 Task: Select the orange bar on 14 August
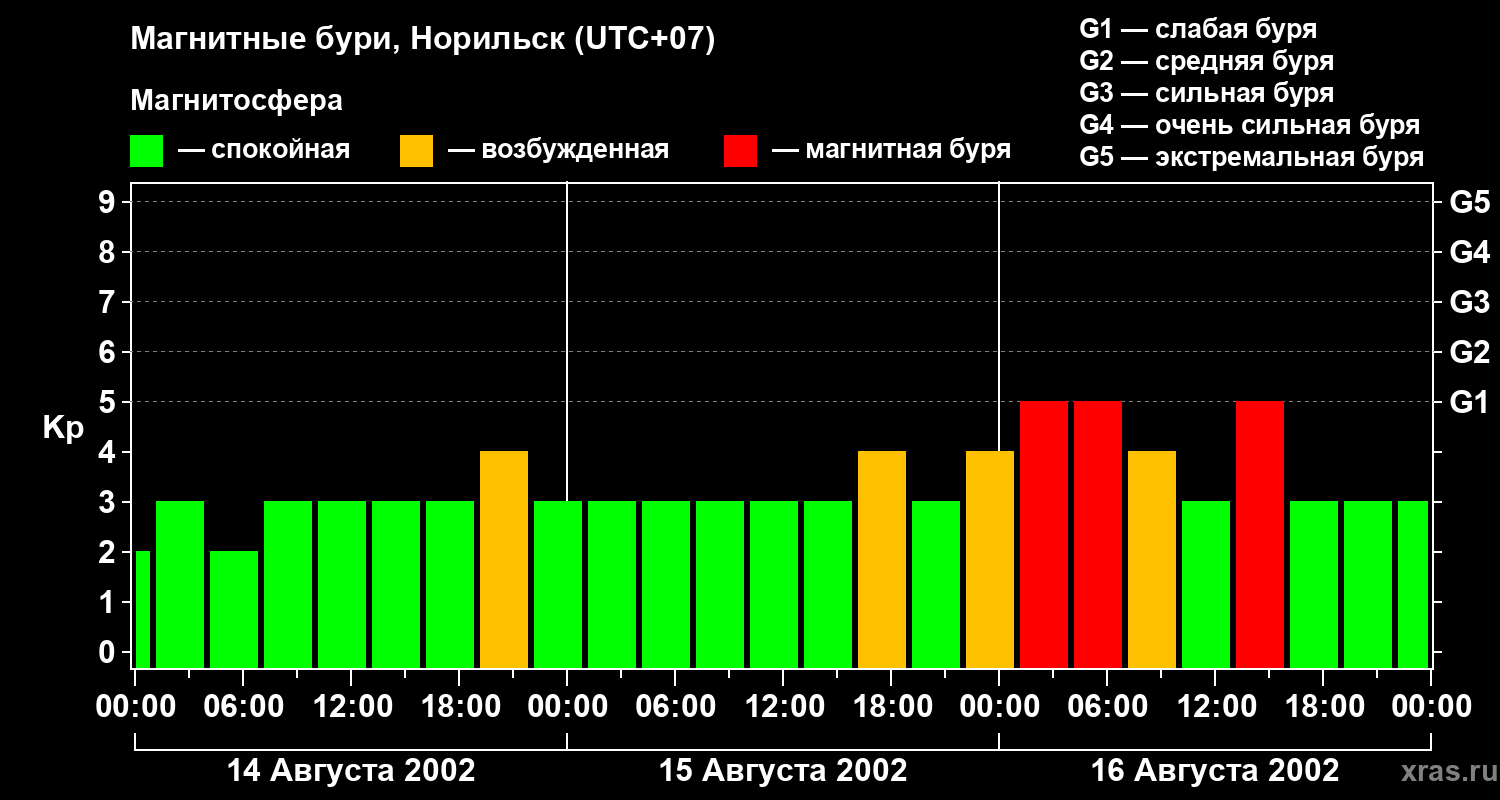pyautogui.click(x=504, y=559)
